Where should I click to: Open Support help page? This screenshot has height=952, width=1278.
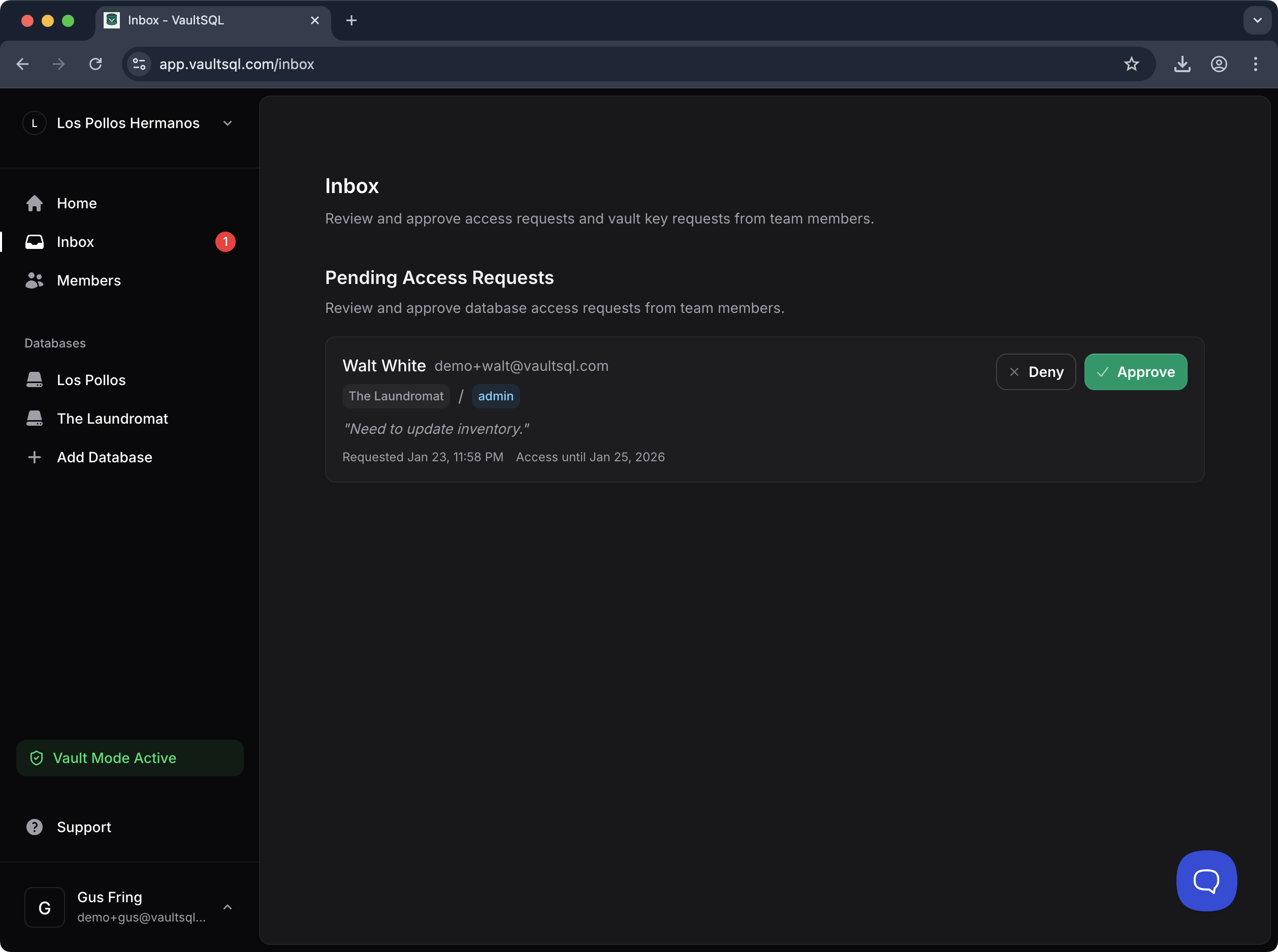coord(84,827)
